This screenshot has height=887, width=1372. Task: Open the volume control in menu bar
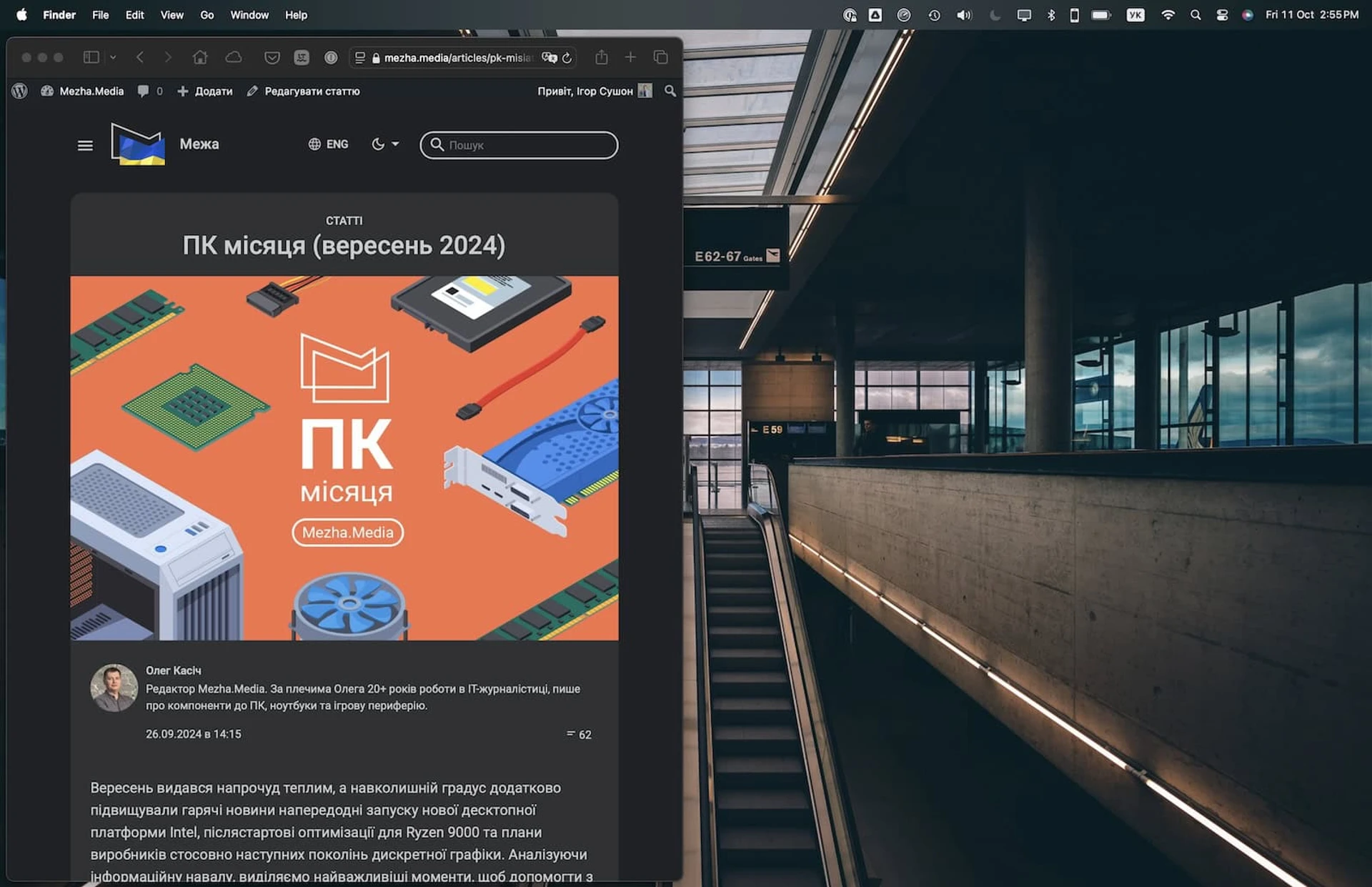tap(964, 15)
